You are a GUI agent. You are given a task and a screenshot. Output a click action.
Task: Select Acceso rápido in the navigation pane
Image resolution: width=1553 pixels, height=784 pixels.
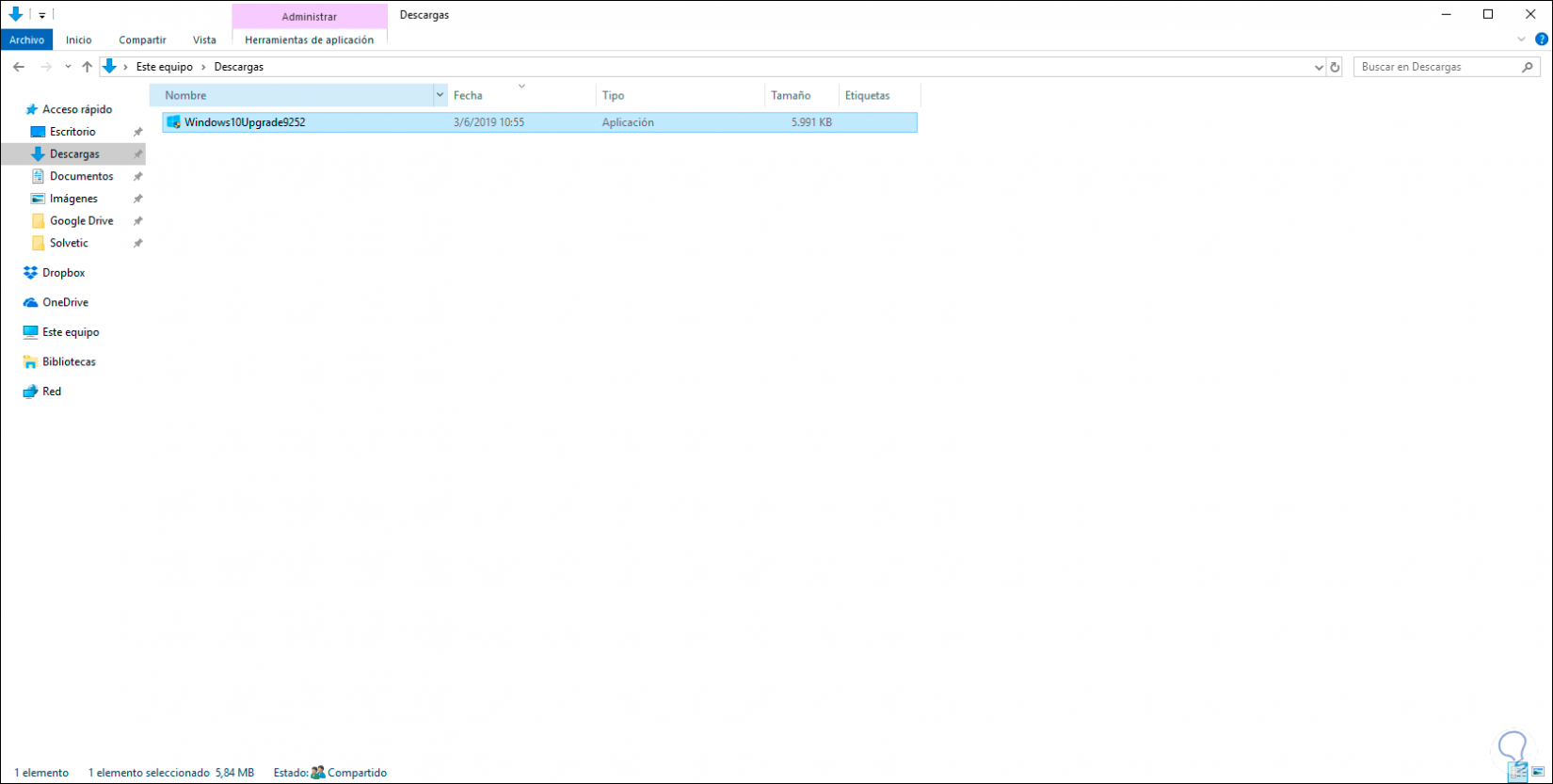click(x=77, y=109)
